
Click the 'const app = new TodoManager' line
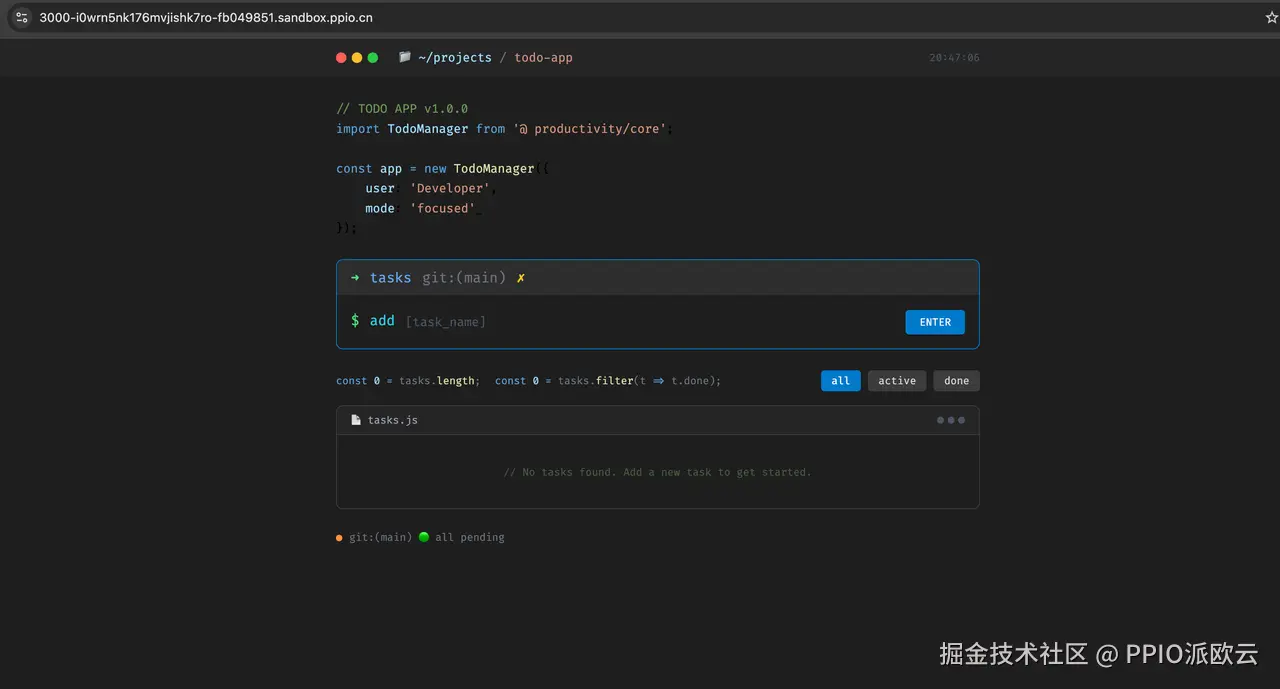point(443,169)
